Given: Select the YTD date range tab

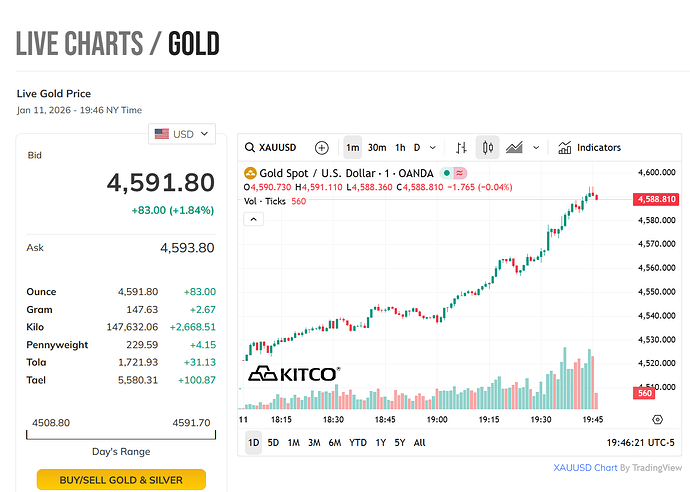Looking at the screenshot, I should pos(357,442).
